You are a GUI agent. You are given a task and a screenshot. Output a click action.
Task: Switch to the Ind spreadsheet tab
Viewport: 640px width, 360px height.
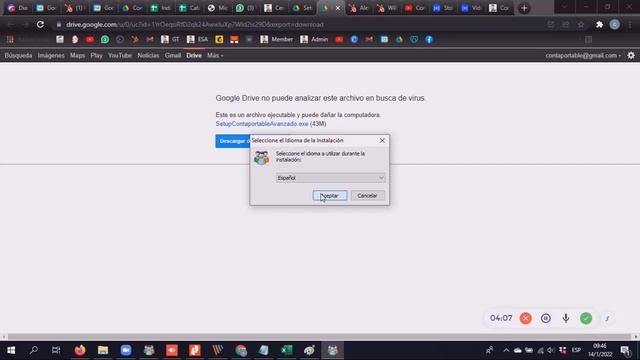[161, 8]
